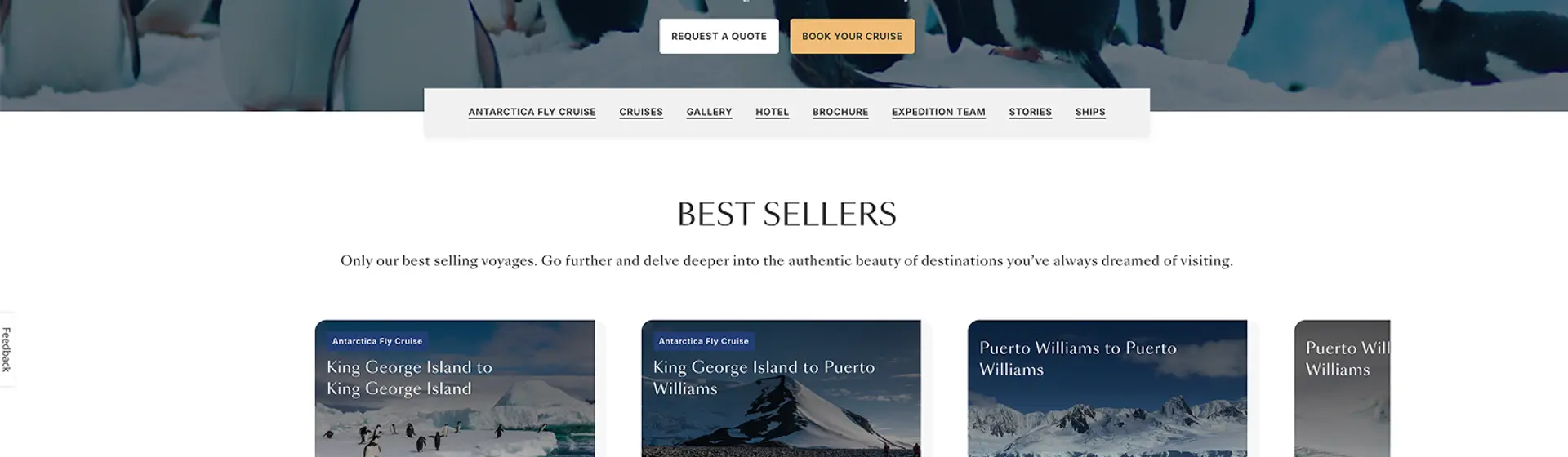Jump to the Hotel section
This screenshot has height=457, width=1568.
point(772,113)
